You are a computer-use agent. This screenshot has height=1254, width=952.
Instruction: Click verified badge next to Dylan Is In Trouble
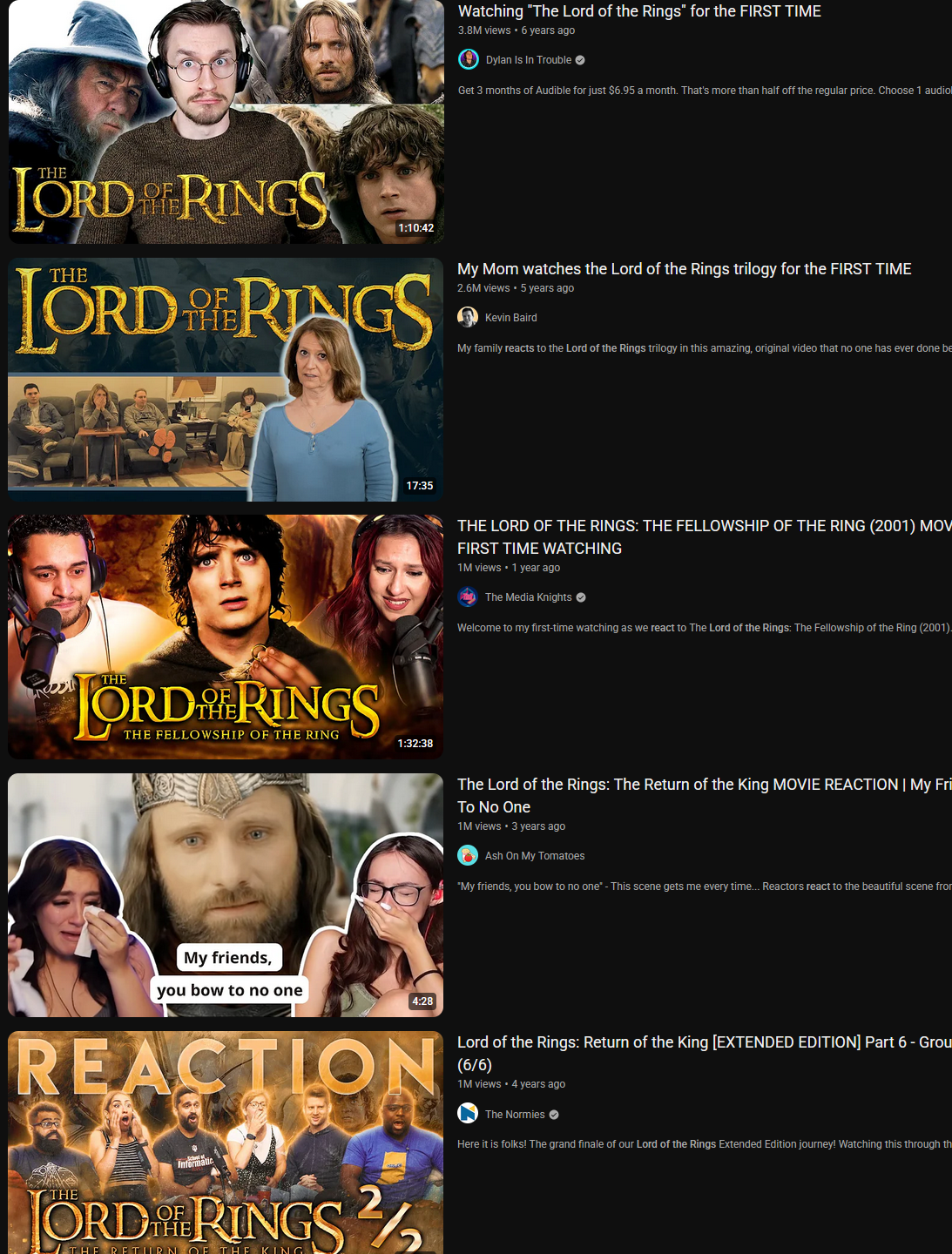coord(580,60)
